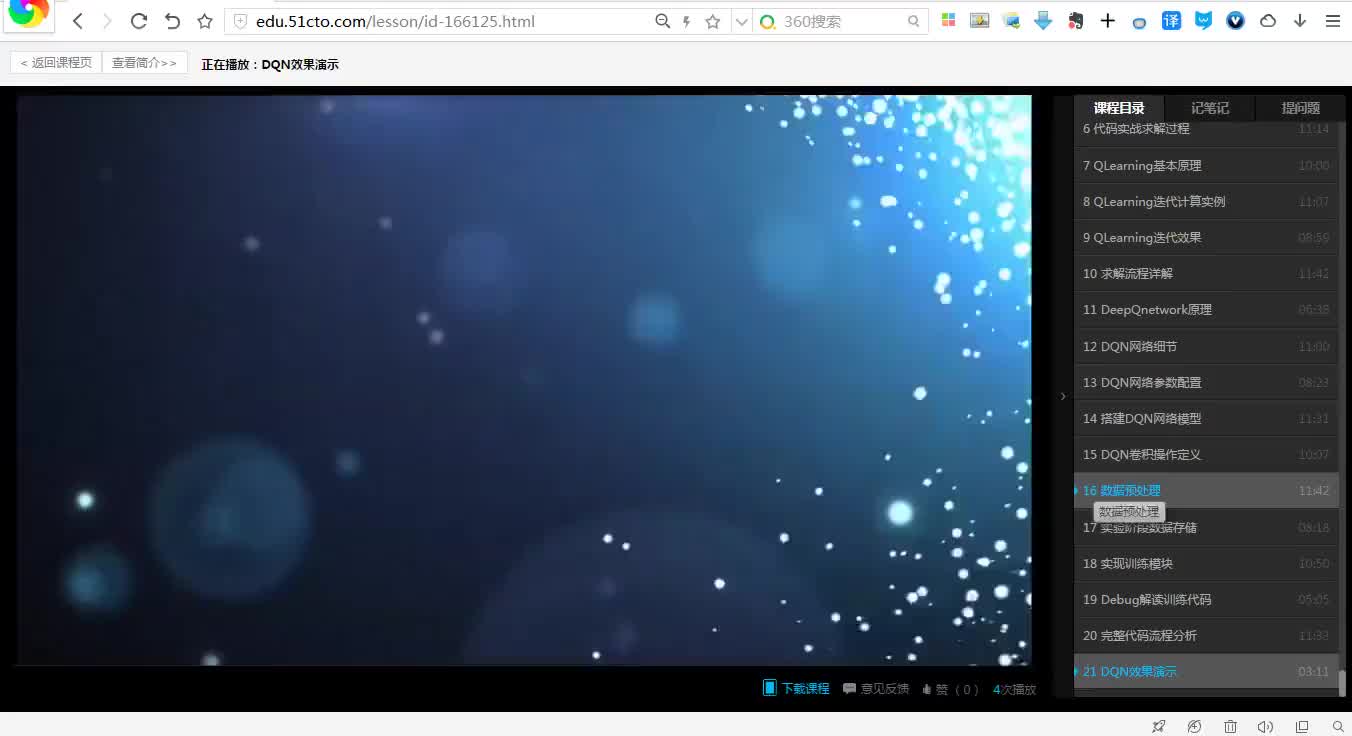Open lesson 13 DQN网络参数配置

click(x=1206, y=382)
